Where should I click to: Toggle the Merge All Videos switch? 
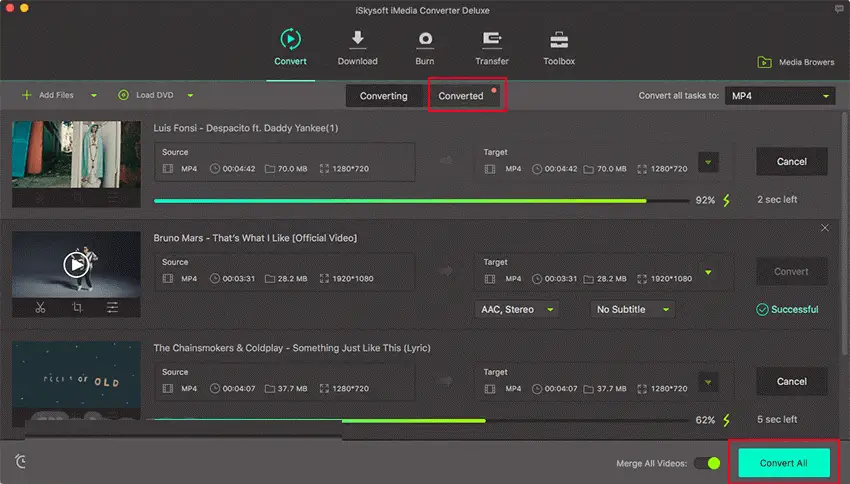click(x=707, y=463)
